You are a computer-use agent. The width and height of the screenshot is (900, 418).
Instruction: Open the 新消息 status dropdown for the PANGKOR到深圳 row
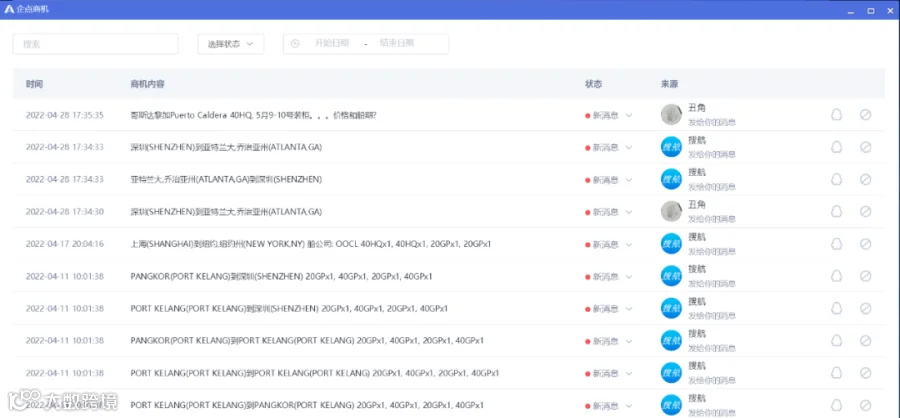pyautogui.click(x=609, y=277)
